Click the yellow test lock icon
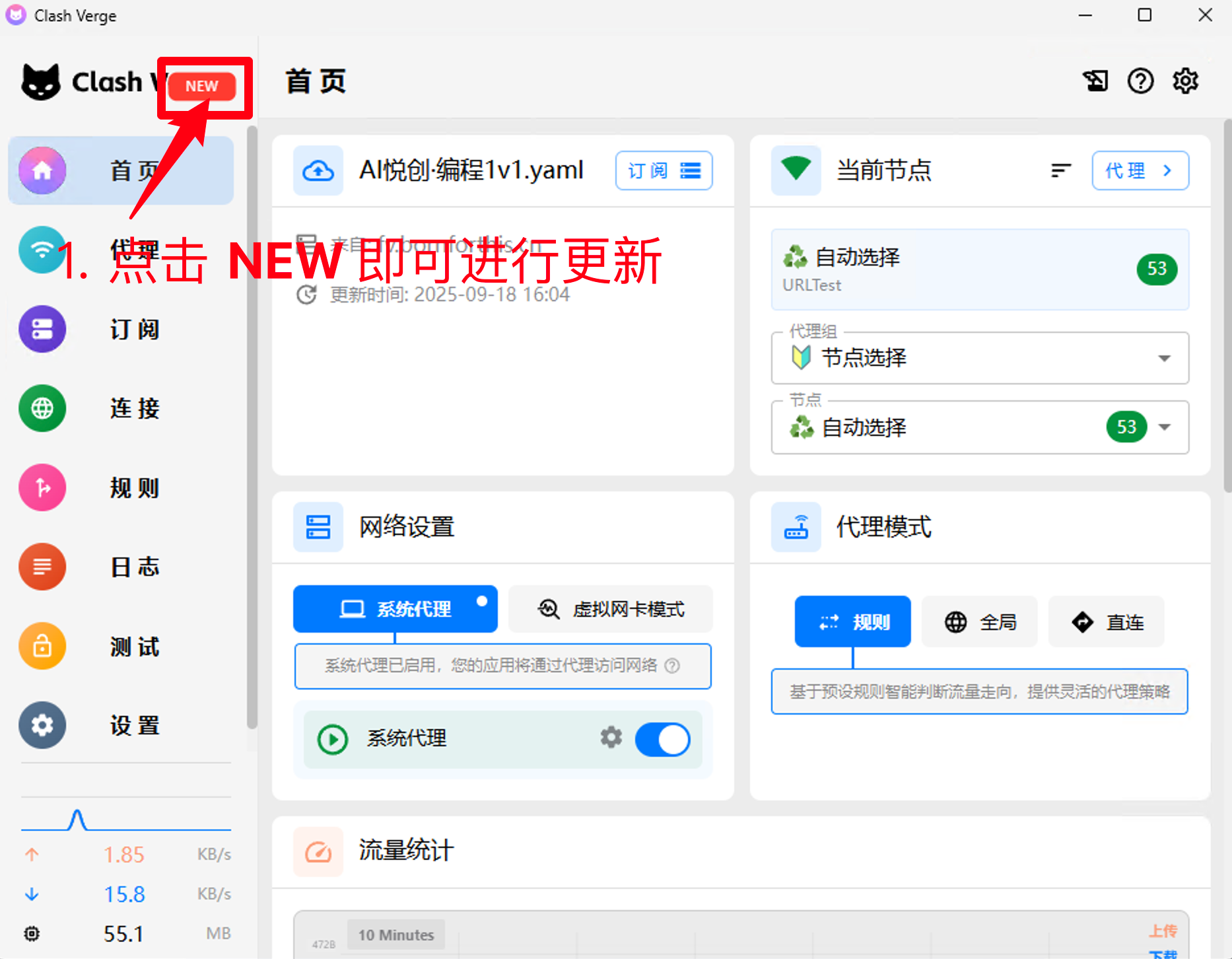This screenshot has width=1232, height=959. pos(42,646)
